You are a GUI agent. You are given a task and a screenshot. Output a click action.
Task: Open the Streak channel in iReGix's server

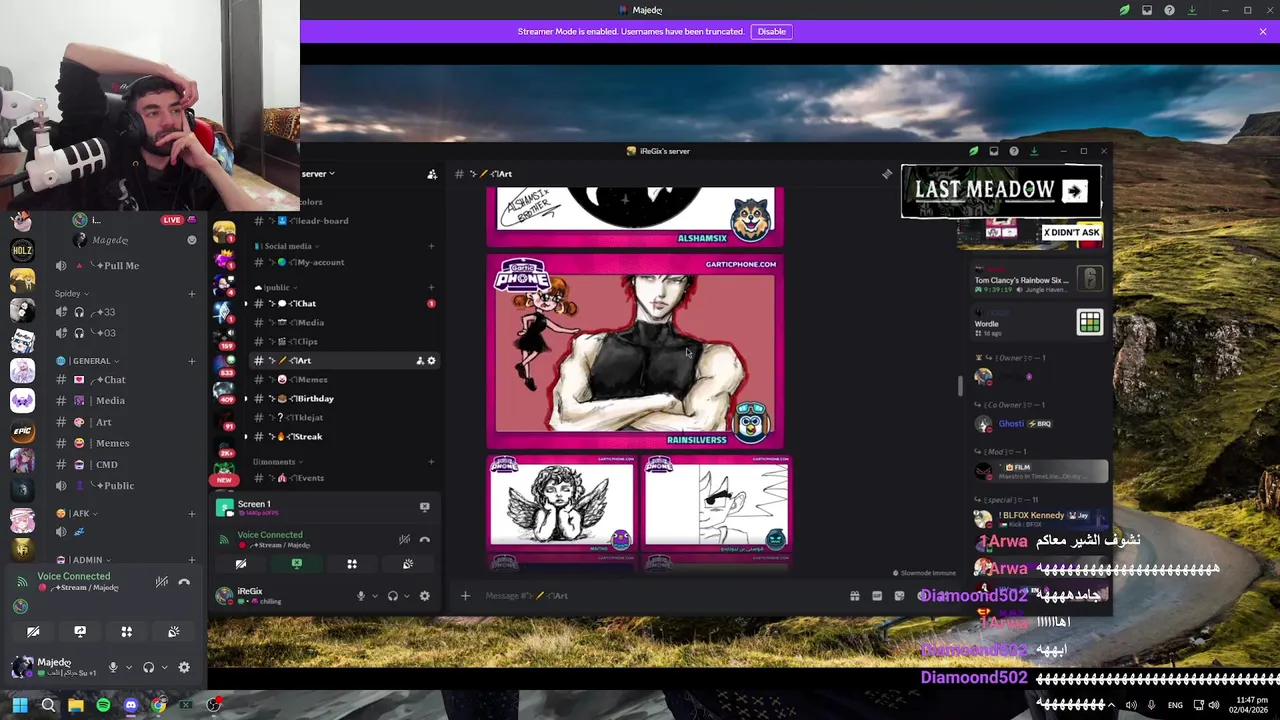(345, 437)
